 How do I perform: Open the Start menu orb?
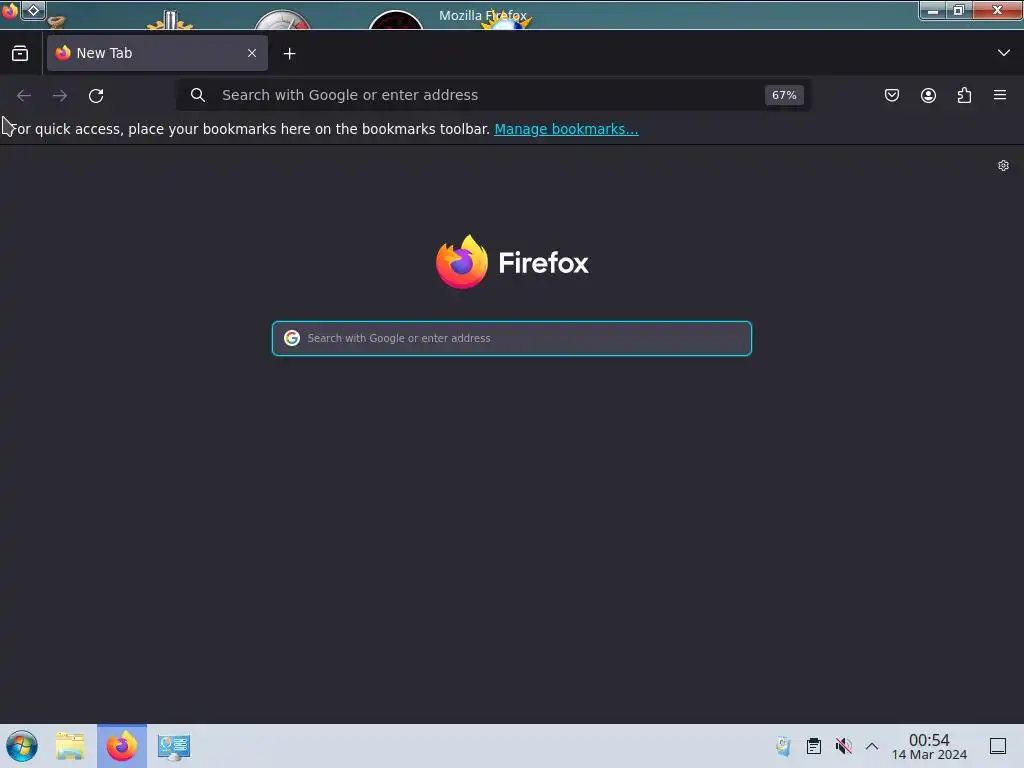point(22,746)
